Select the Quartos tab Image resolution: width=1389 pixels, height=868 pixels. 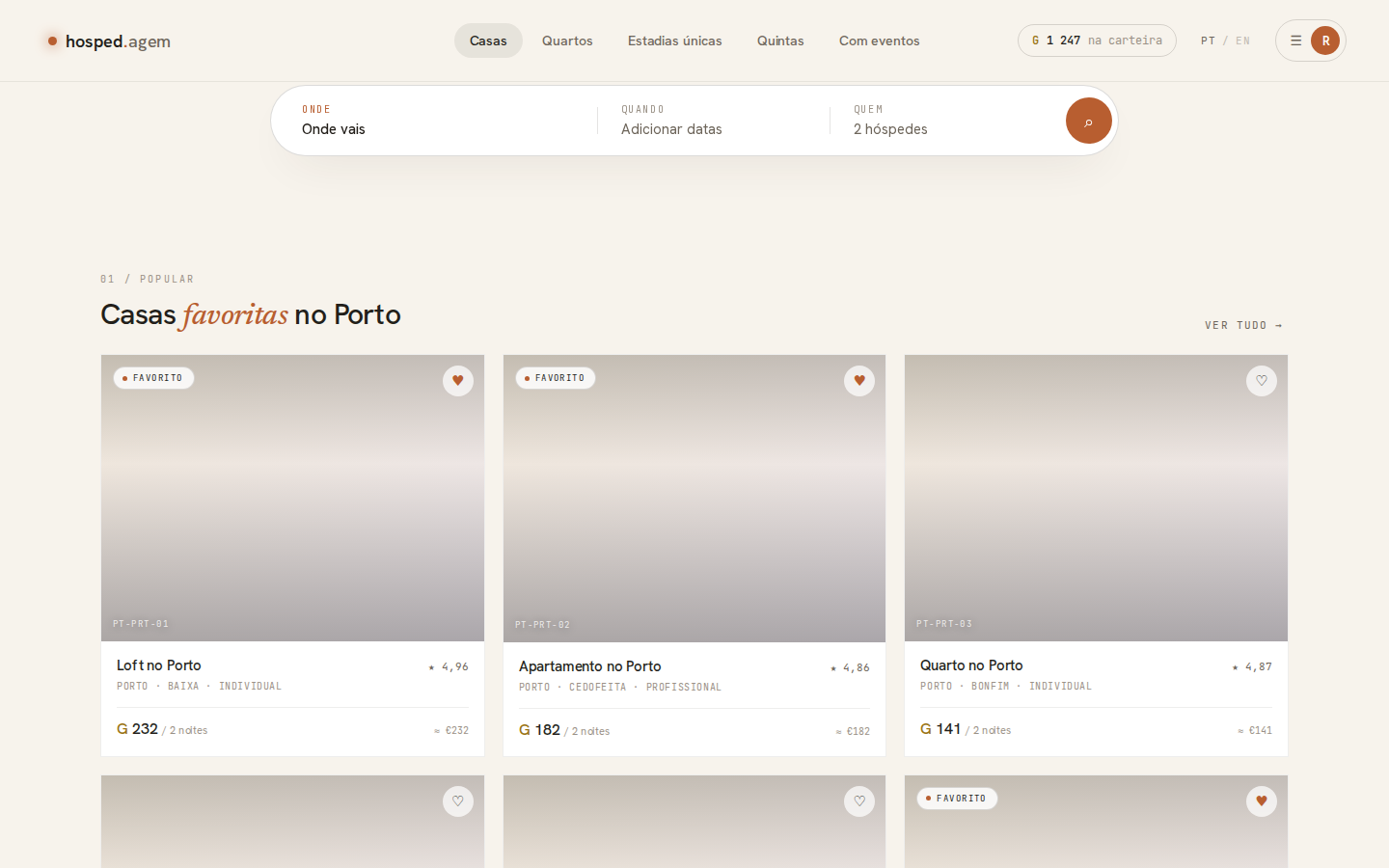(x=567, y=41)
